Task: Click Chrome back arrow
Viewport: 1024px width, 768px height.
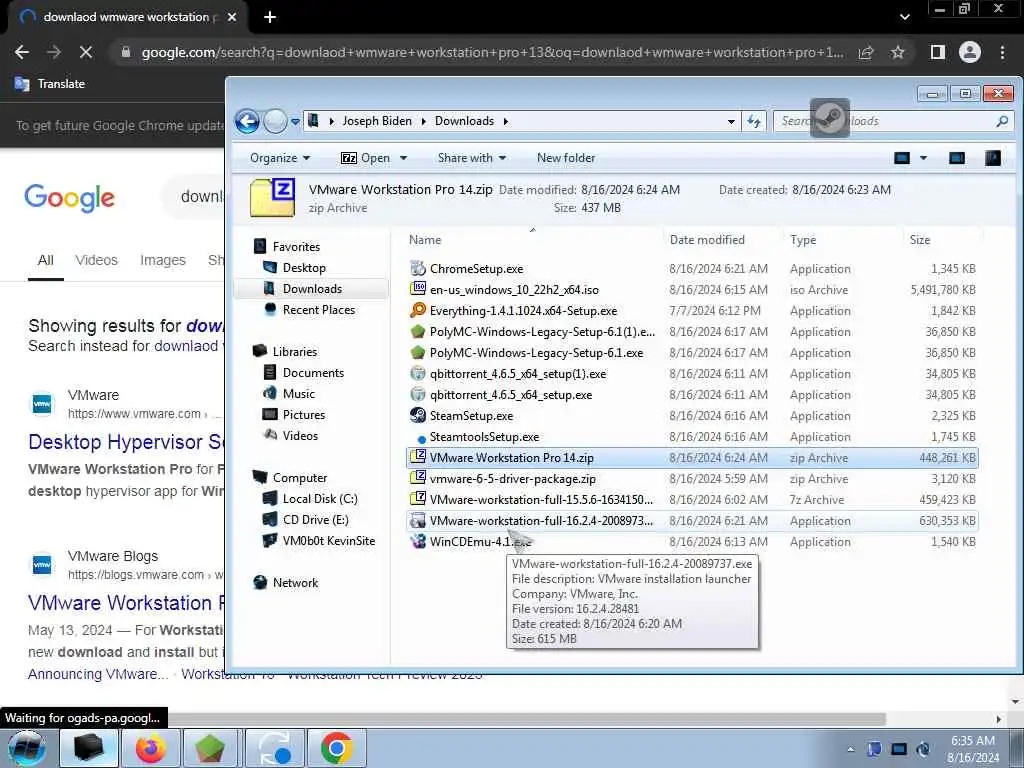Action: [22, 52]
